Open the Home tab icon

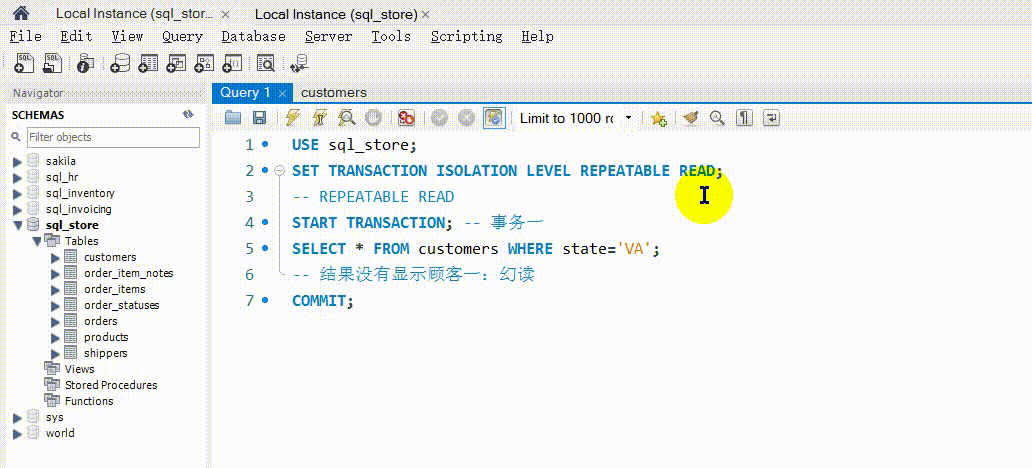tap(21, 13)
